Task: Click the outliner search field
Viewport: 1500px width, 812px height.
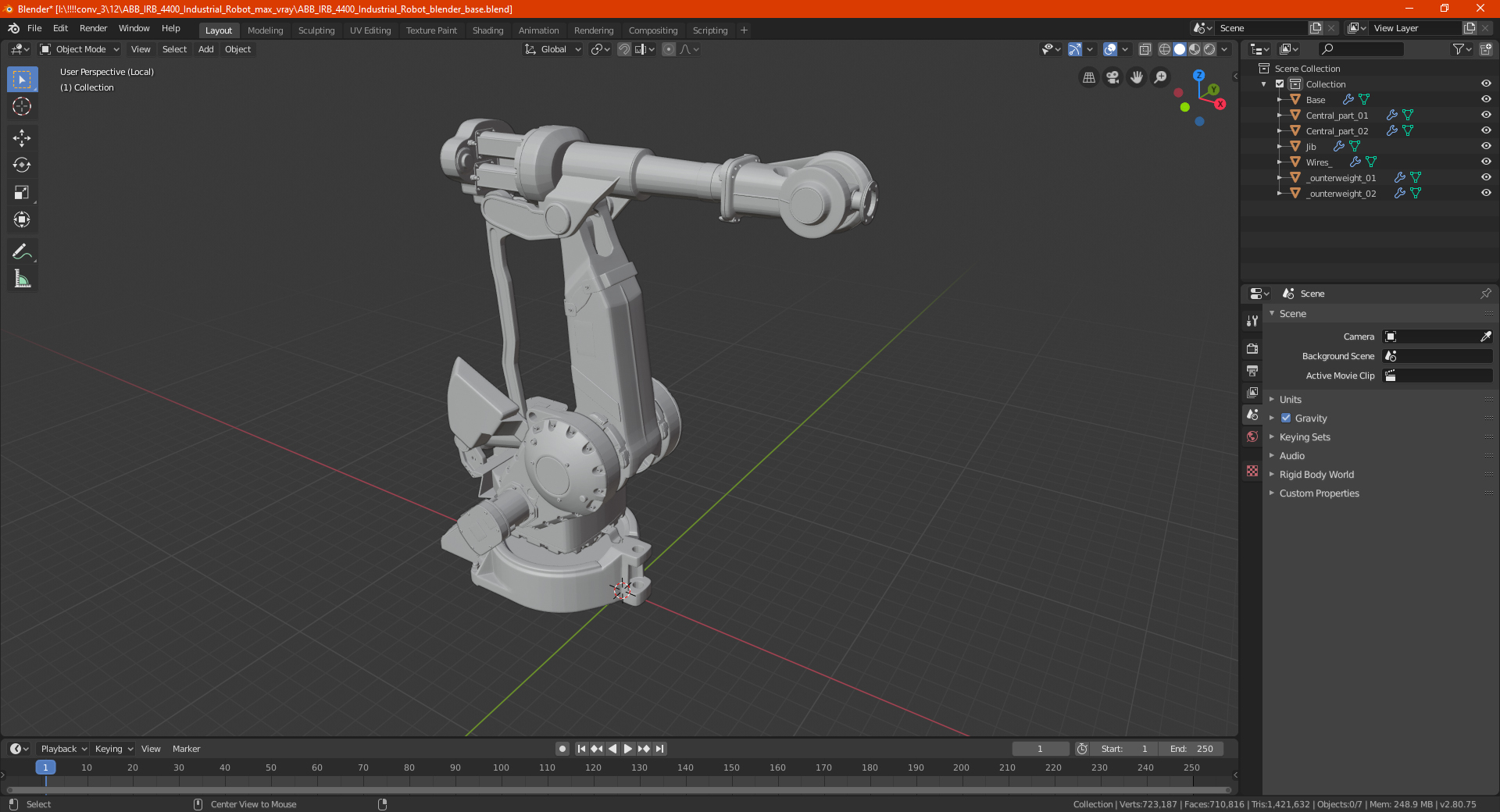Action: click(1361, 49)
